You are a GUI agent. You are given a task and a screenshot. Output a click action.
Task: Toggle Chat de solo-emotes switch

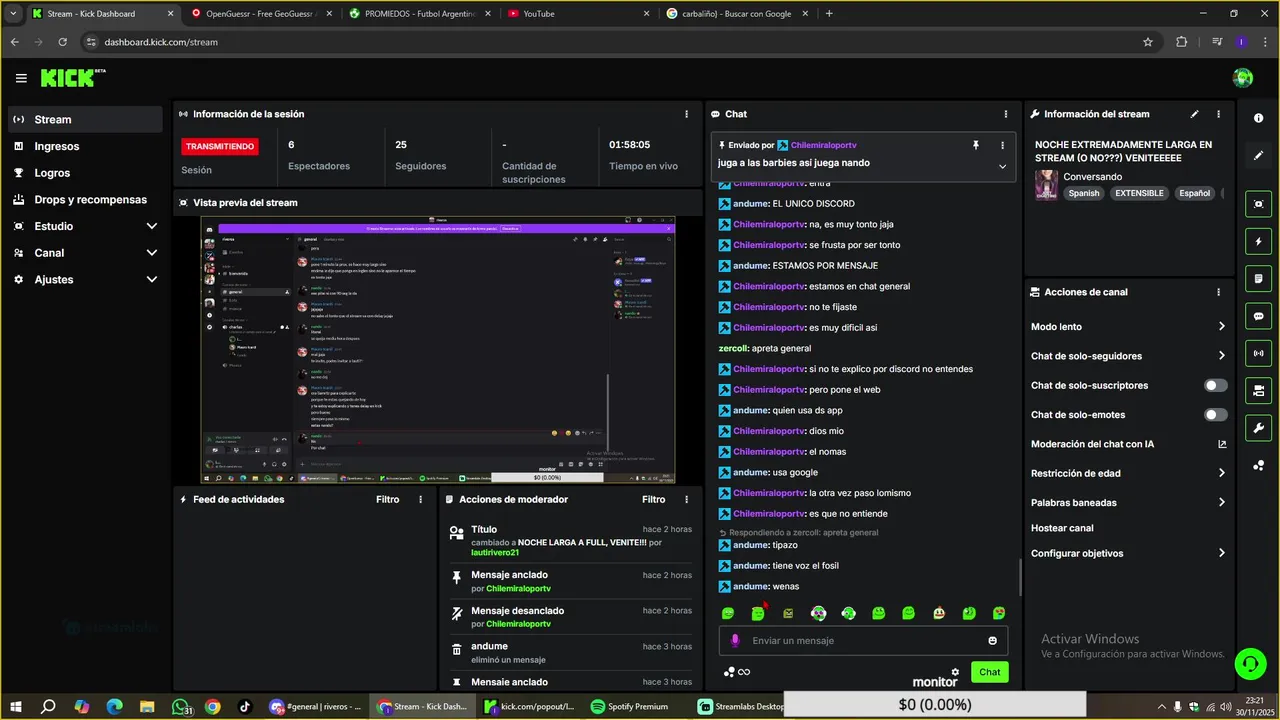pyautogui.click(x=1216, y=415)
